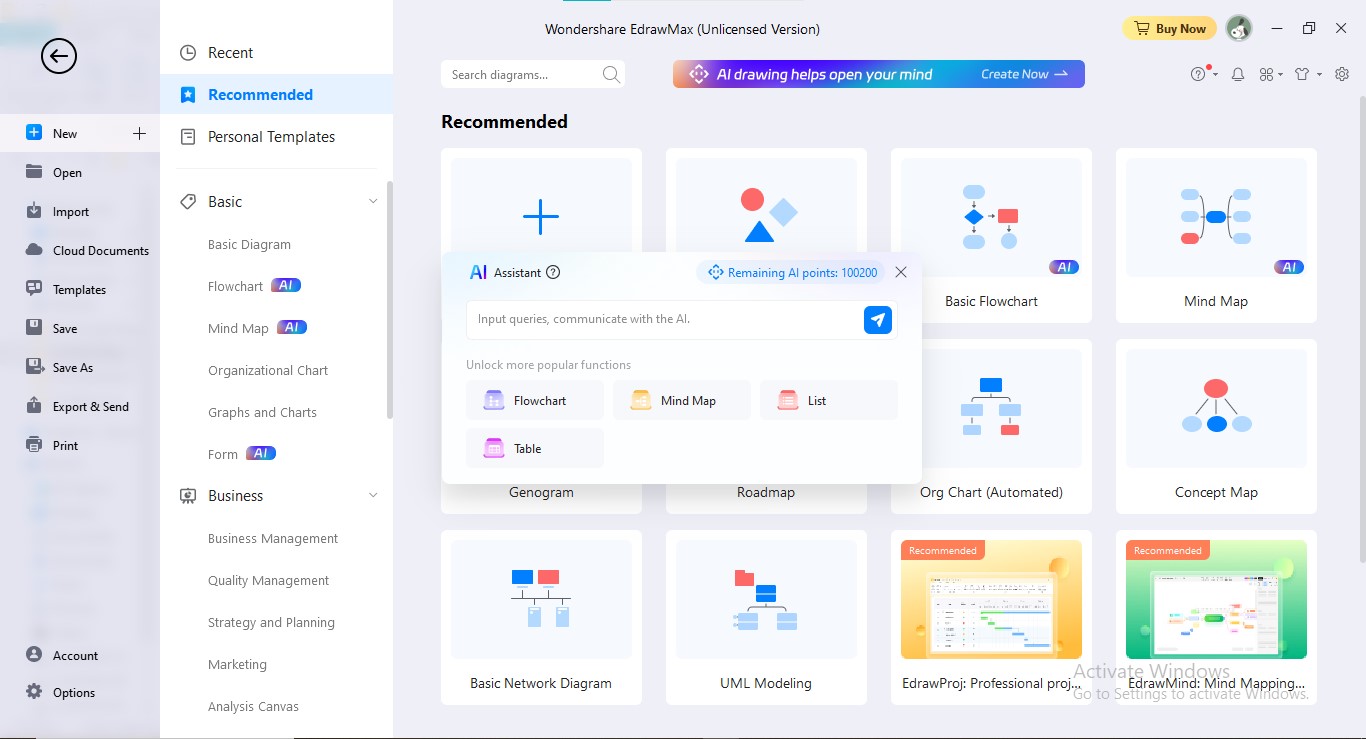The height and width of the screenshot is (739, 1366).
Task: Select Marketing category
Action: (237, 664)
